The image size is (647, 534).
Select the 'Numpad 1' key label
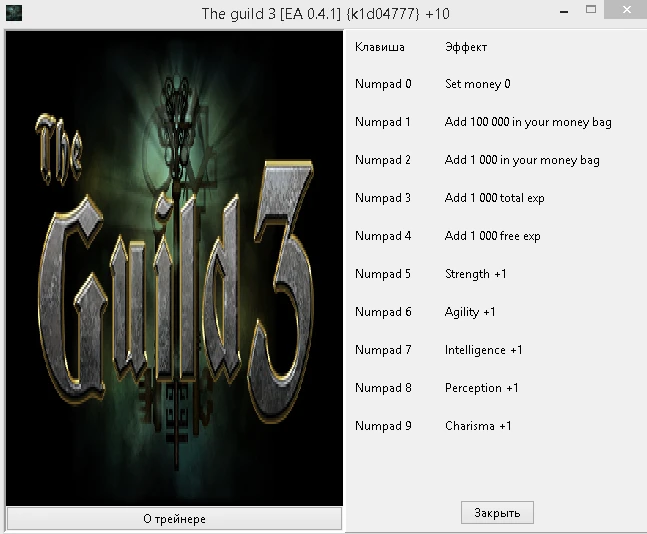tap(383, 122)
